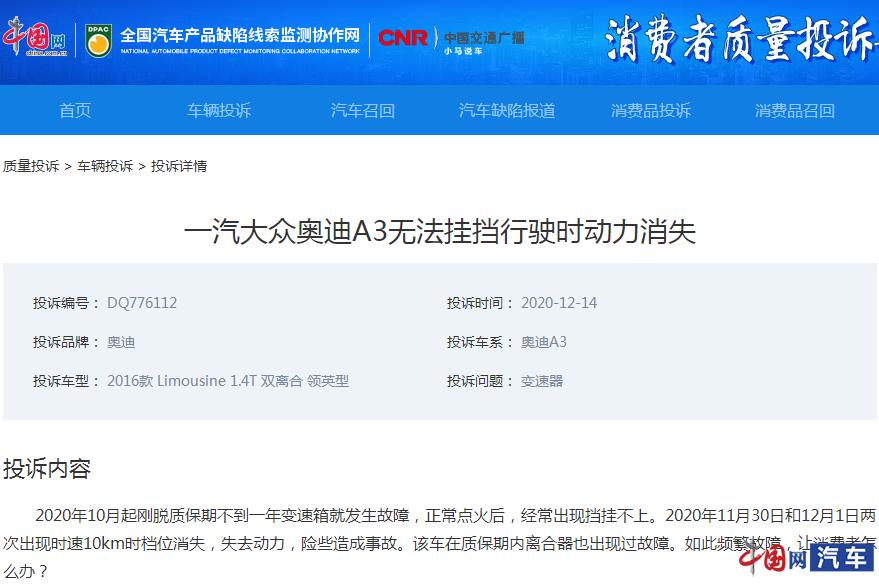
Task: Click the 消费者质量投诉 banner title
Action: (740, 40)
